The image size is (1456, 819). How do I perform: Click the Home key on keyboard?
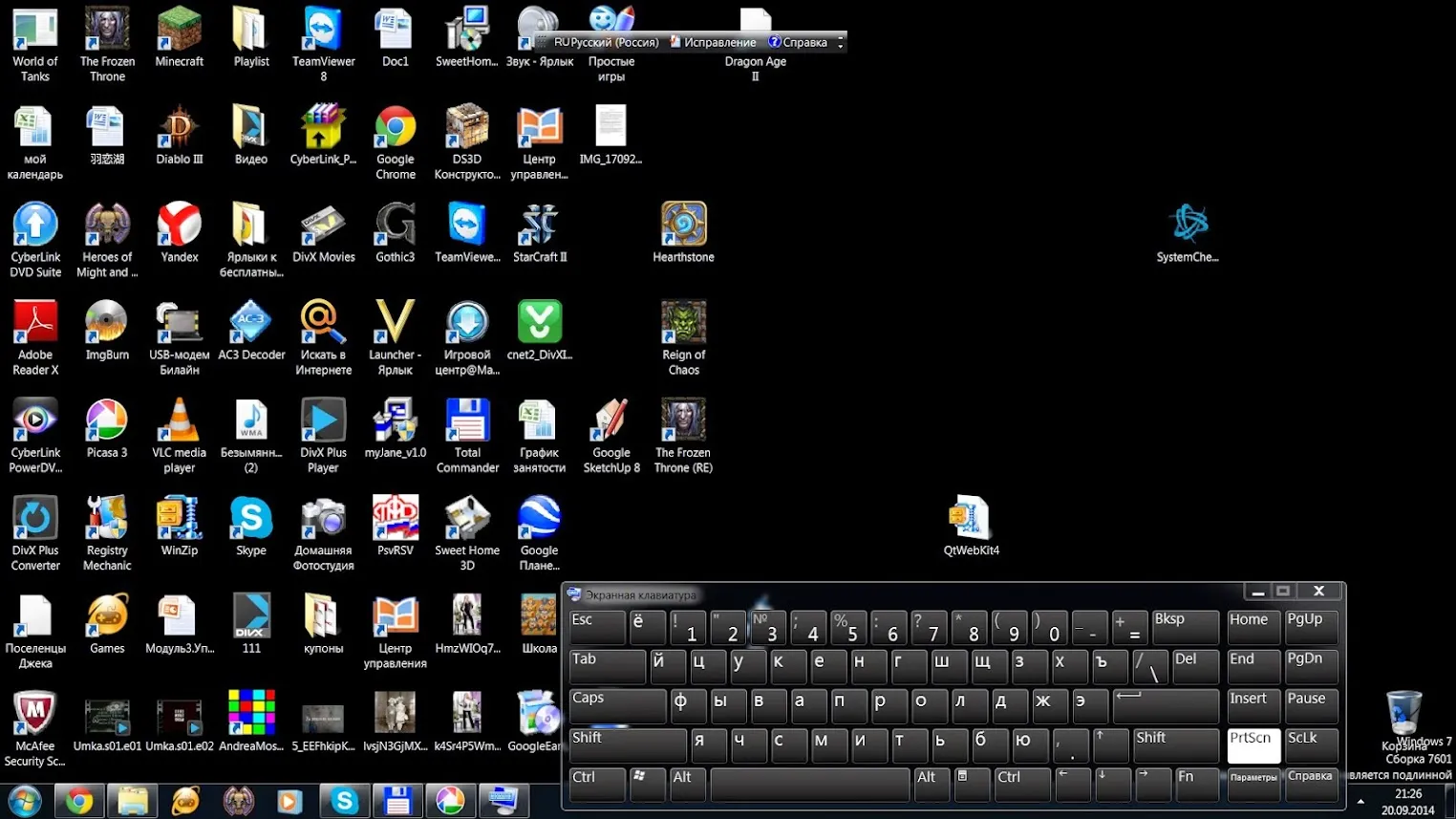pyautogui.click(x=1253, y=627)
